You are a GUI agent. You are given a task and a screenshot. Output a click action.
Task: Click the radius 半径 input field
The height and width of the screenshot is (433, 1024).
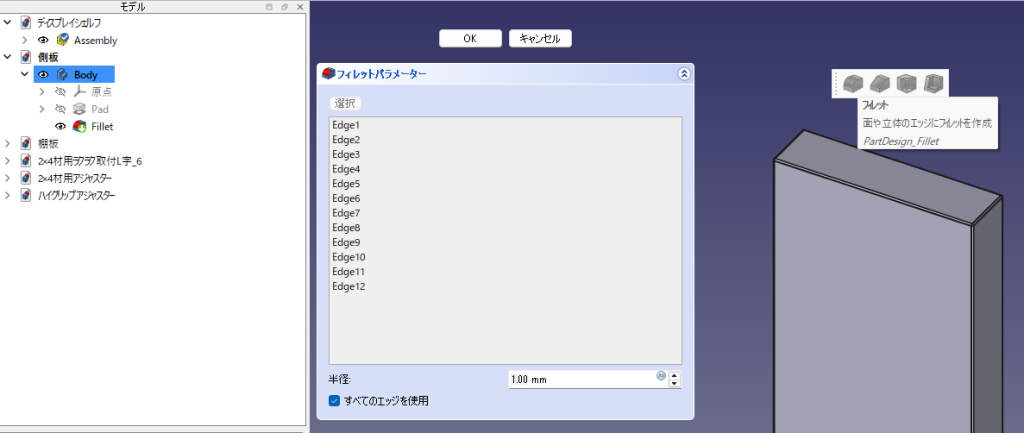coord(580,380)
